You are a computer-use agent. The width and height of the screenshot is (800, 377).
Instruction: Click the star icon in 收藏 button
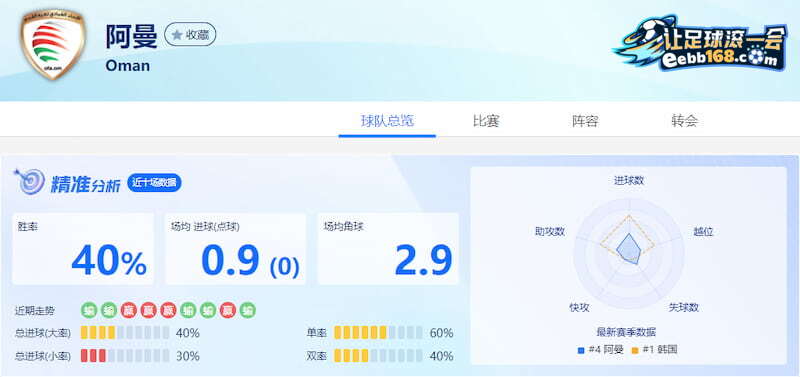177,35
